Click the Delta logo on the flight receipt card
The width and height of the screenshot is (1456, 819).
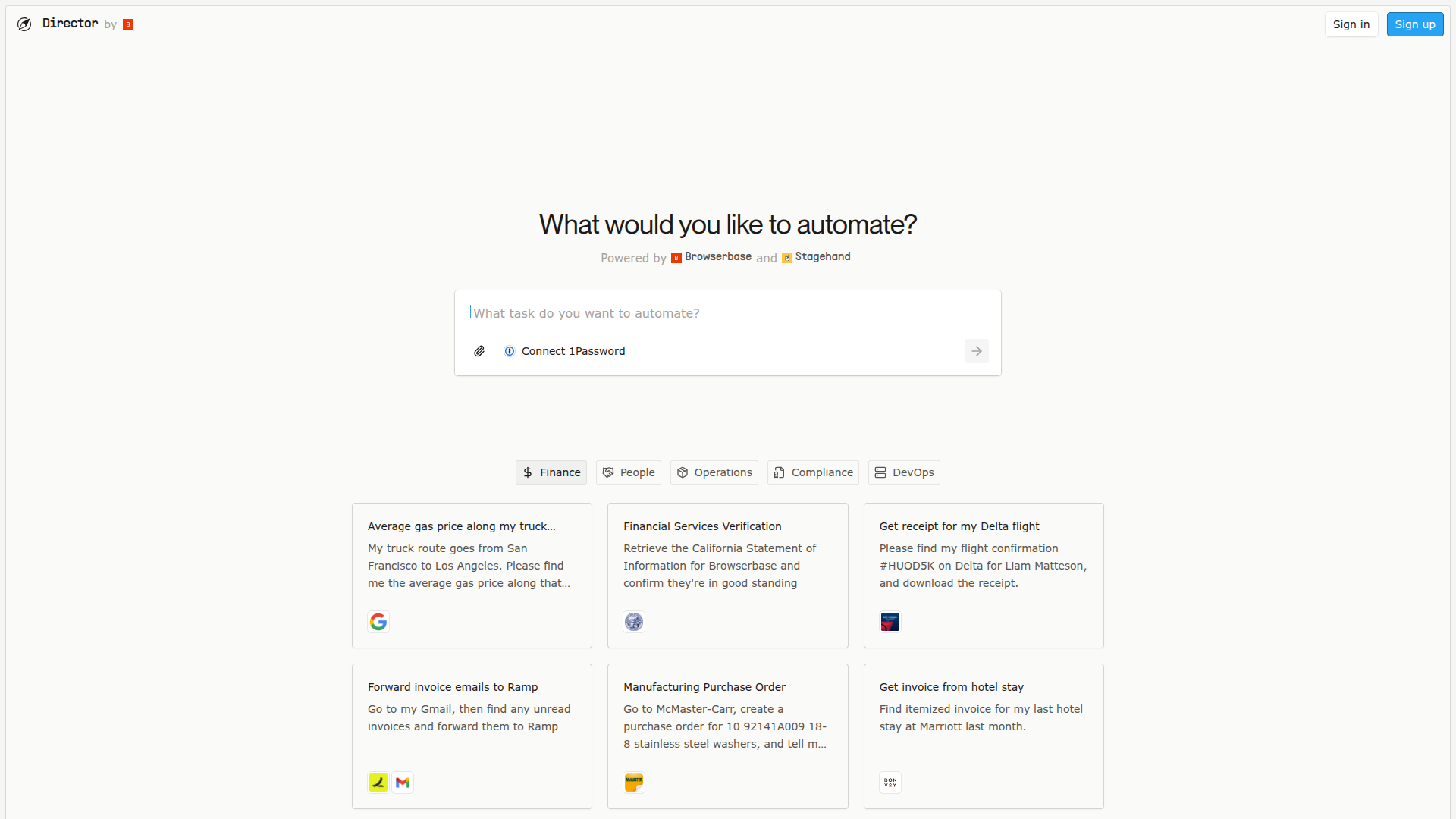tap(890, 621)
